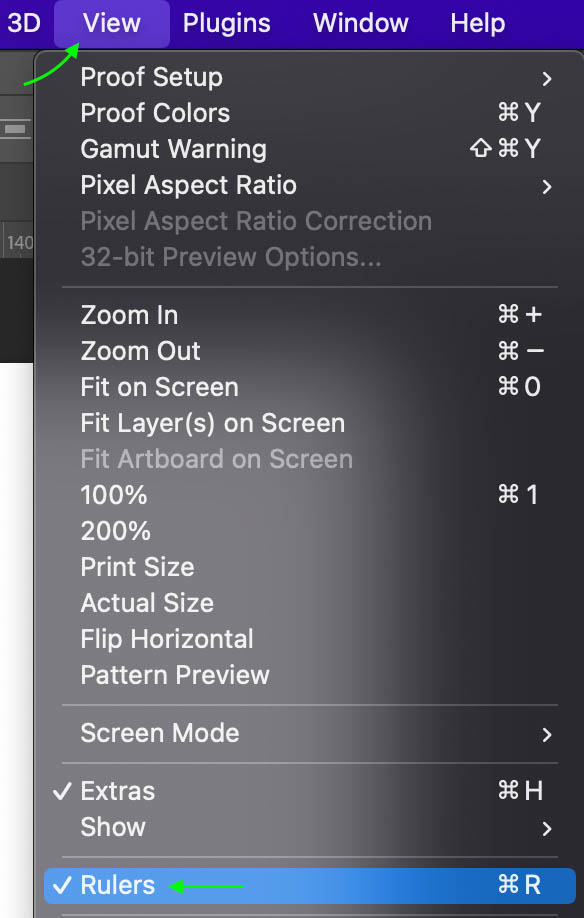584x918 pixels.
Task: Toggle Extras off
Action: pos(117,791)
